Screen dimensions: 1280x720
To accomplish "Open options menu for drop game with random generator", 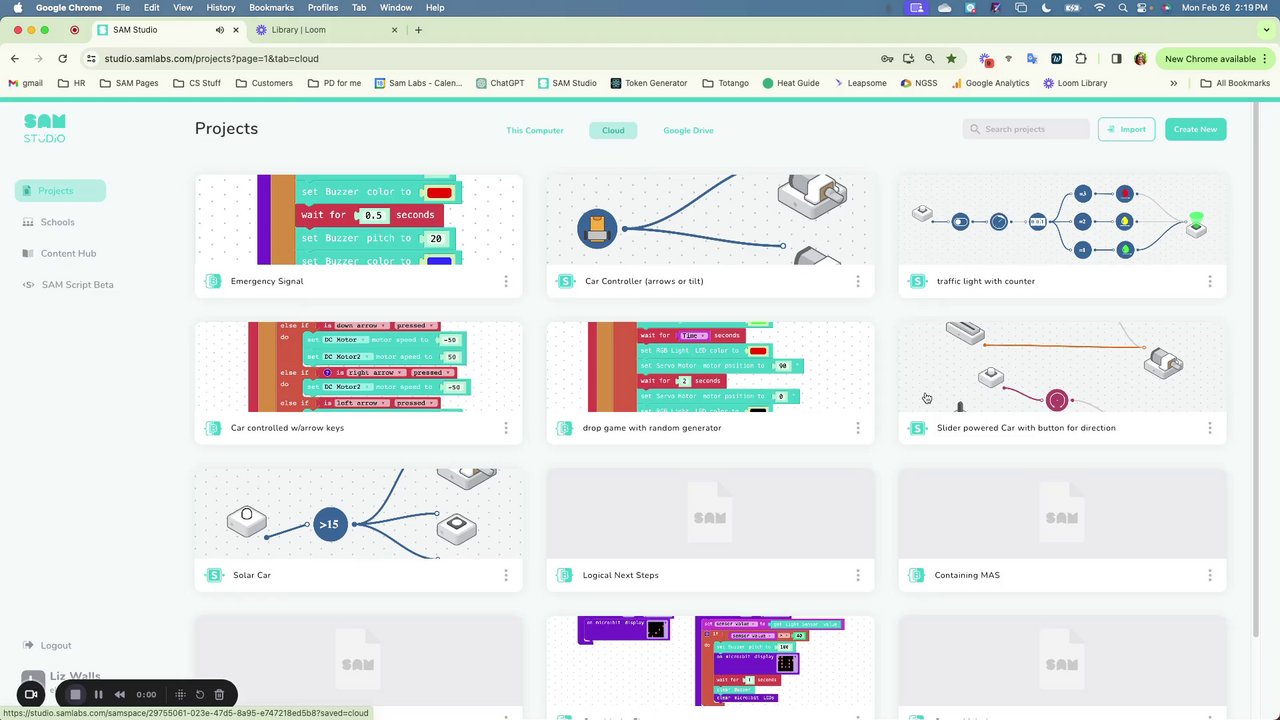I will pyautogui.click(x=857, y=428).
